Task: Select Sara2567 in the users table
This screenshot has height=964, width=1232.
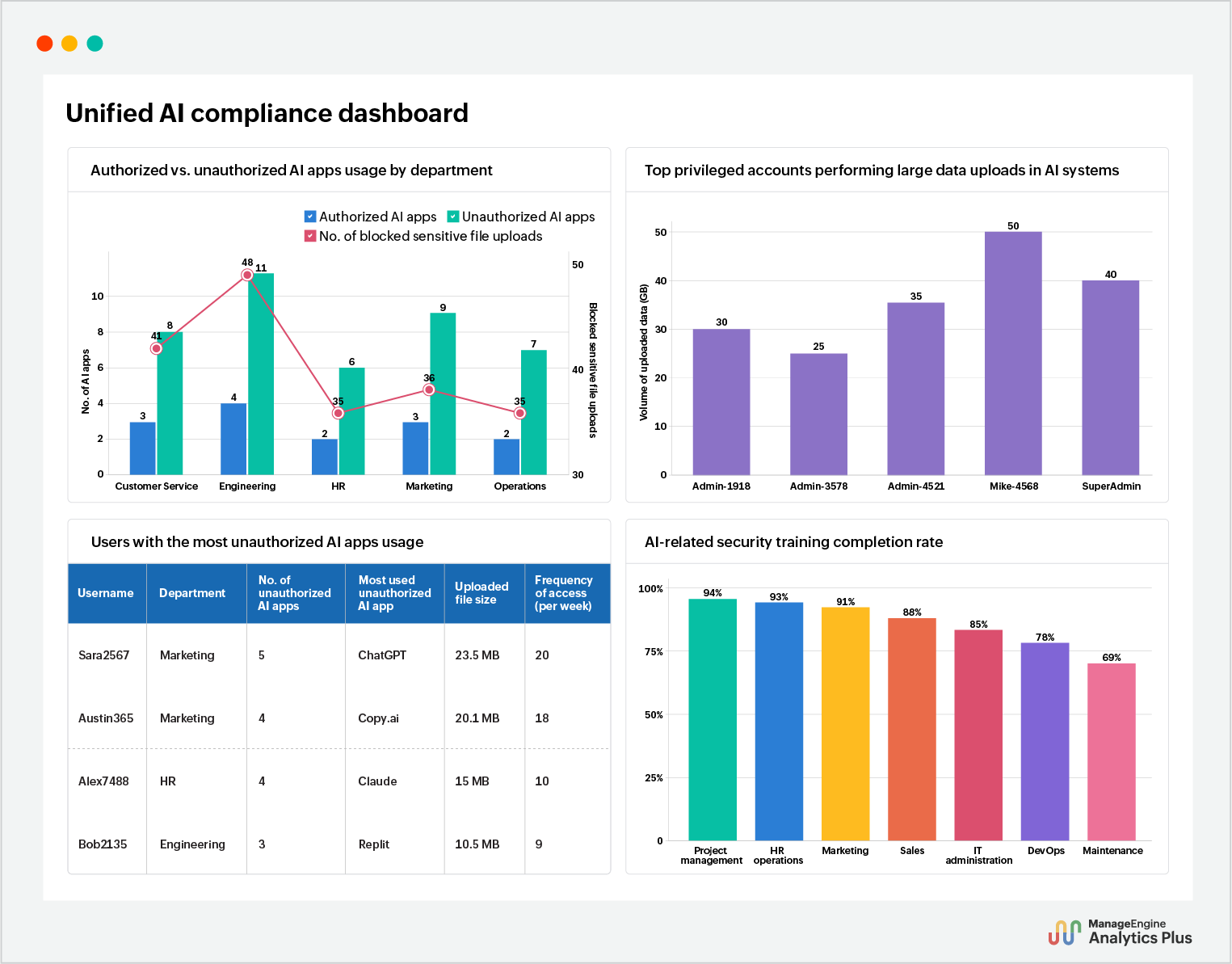Action: 103,655
